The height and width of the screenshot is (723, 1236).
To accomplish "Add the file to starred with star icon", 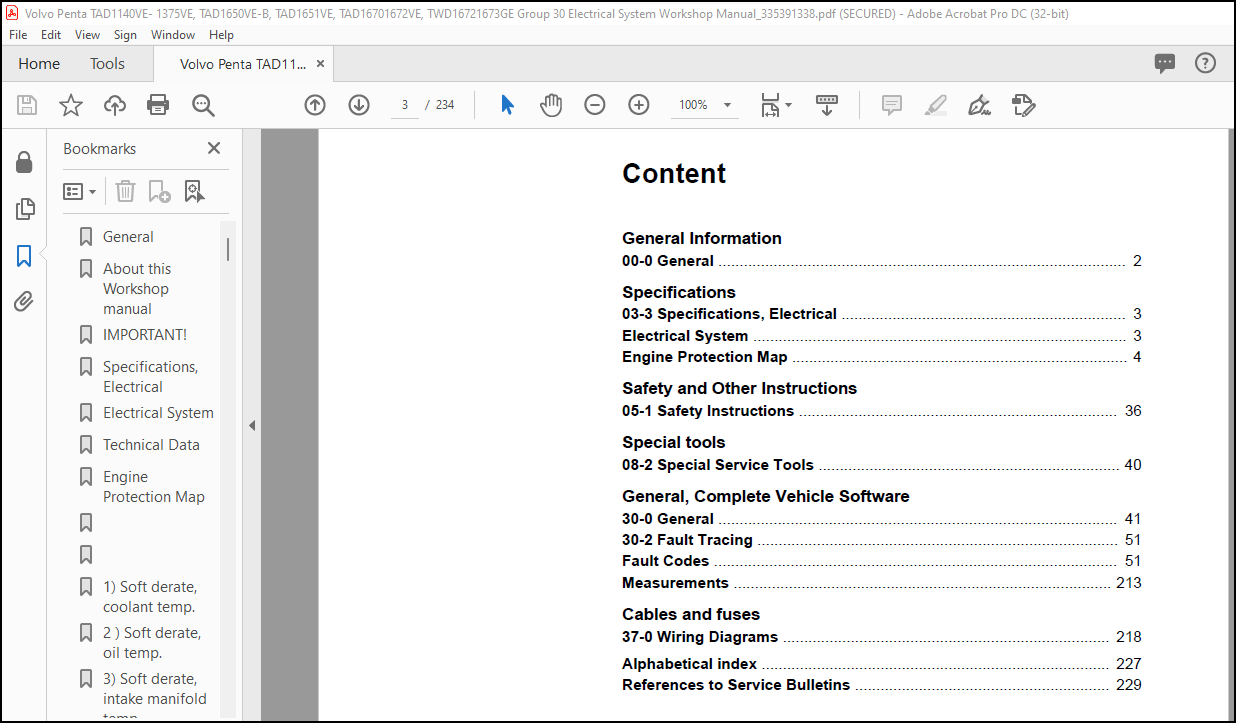I will coord(71,105).
